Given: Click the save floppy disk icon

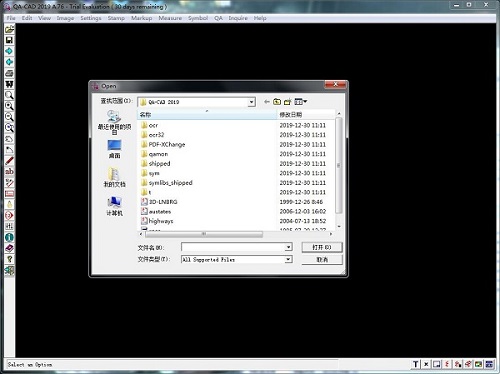Looking at the screenshot, I should coord(9,40).
